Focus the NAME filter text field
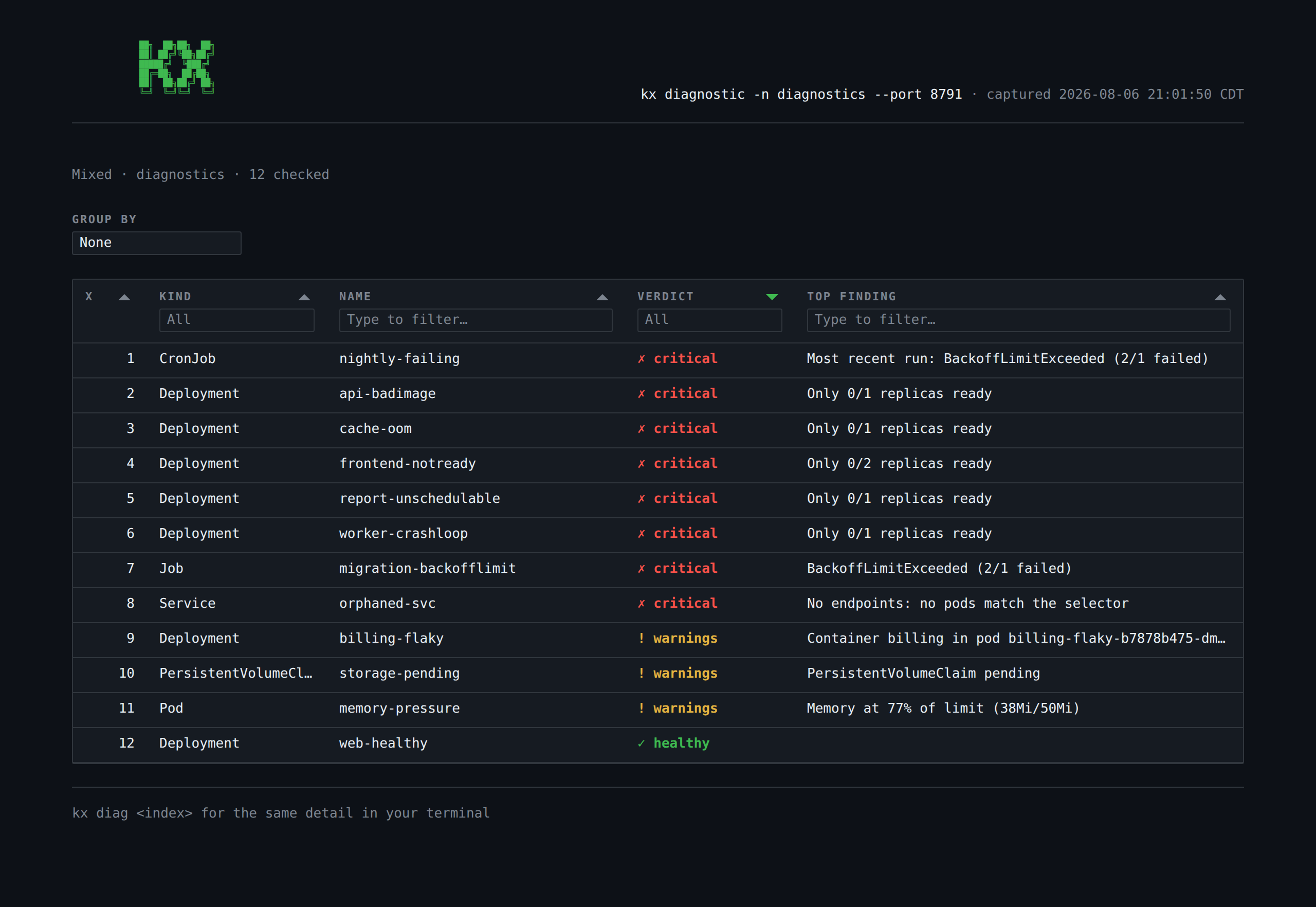Screen dimensions: 1316x907 pos(476,320)
